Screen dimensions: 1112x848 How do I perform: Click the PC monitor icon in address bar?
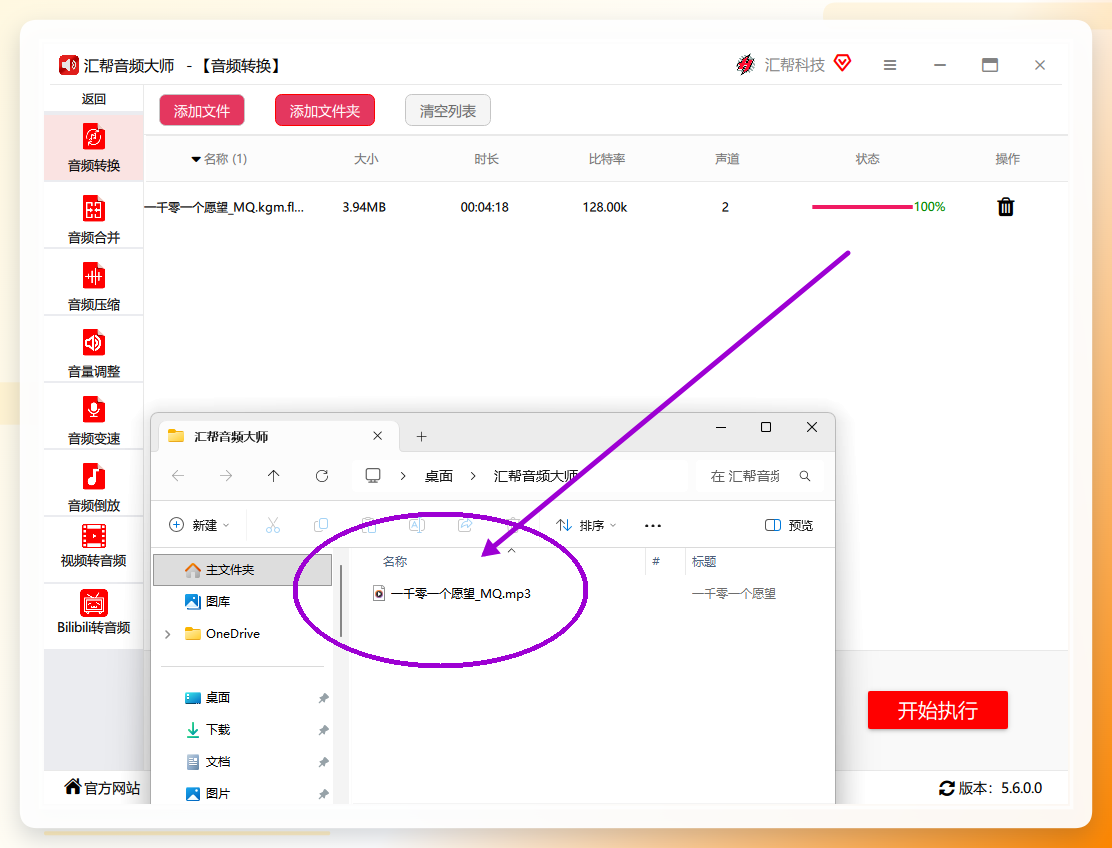point(373,476)
